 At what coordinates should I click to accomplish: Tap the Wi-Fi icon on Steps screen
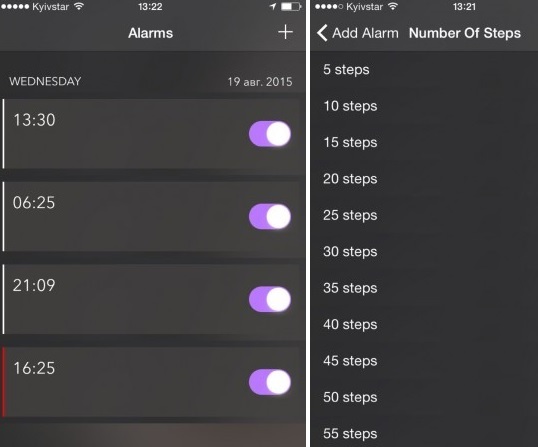[393, 6]
